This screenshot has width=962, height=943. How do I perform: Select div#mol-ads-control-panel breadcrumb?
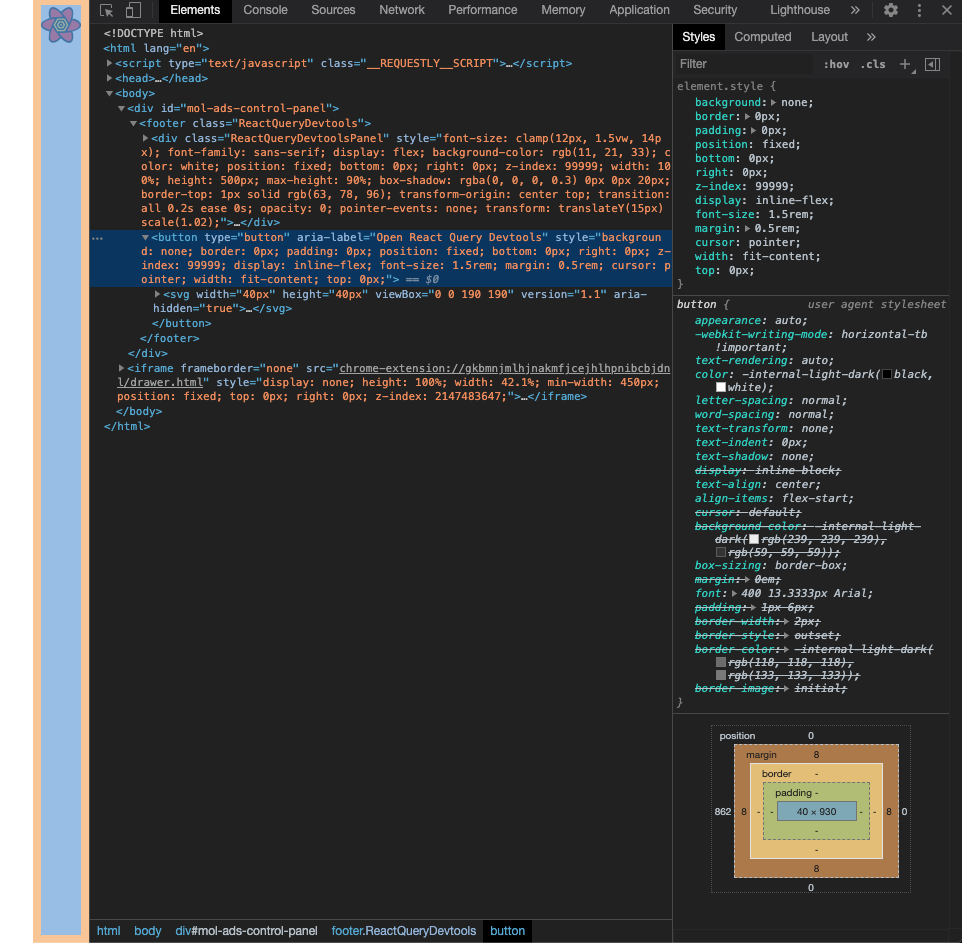pyautogui.click(x=247, y=931)
